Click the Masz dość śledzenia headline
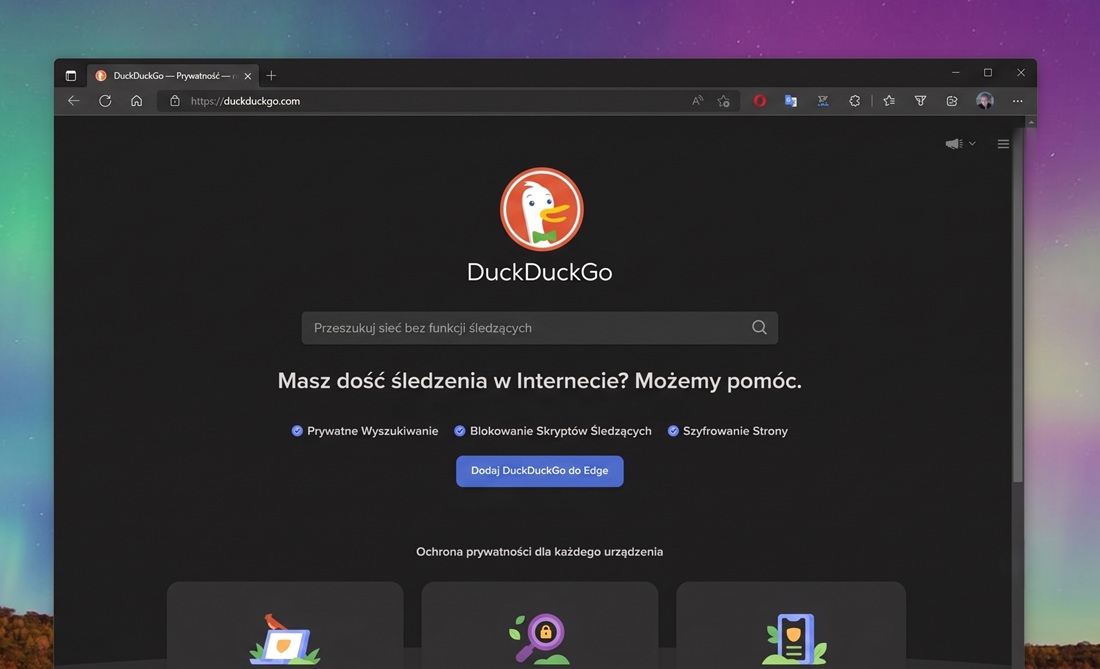Viewport: 1100px width, 669px height. point(539,381)
